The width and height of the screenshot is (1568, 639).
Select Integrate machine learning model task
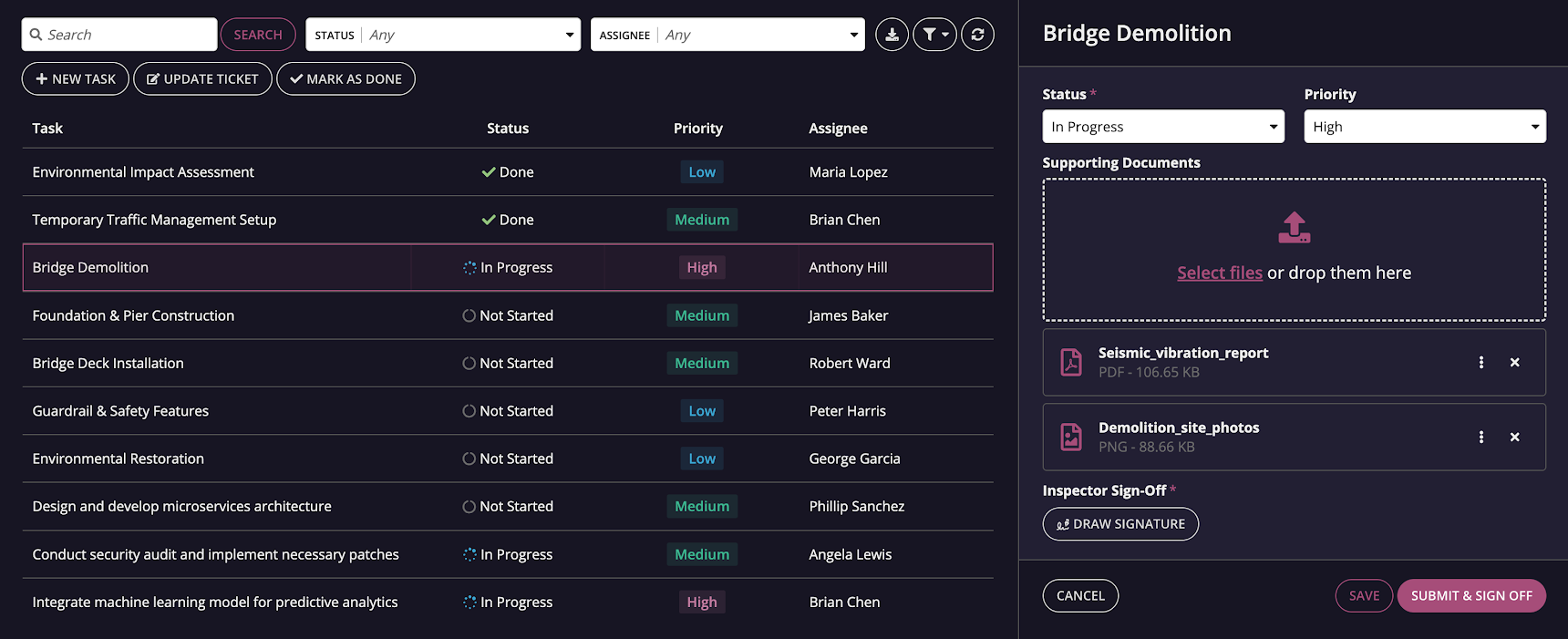(x=508, y=602)
